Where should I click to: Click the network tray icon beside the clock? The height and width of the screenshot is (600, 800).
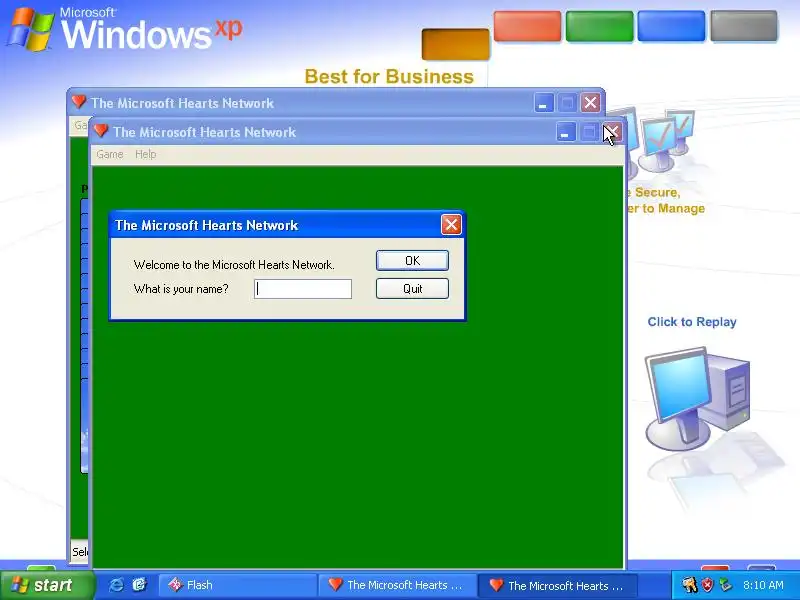click(725, 585)
